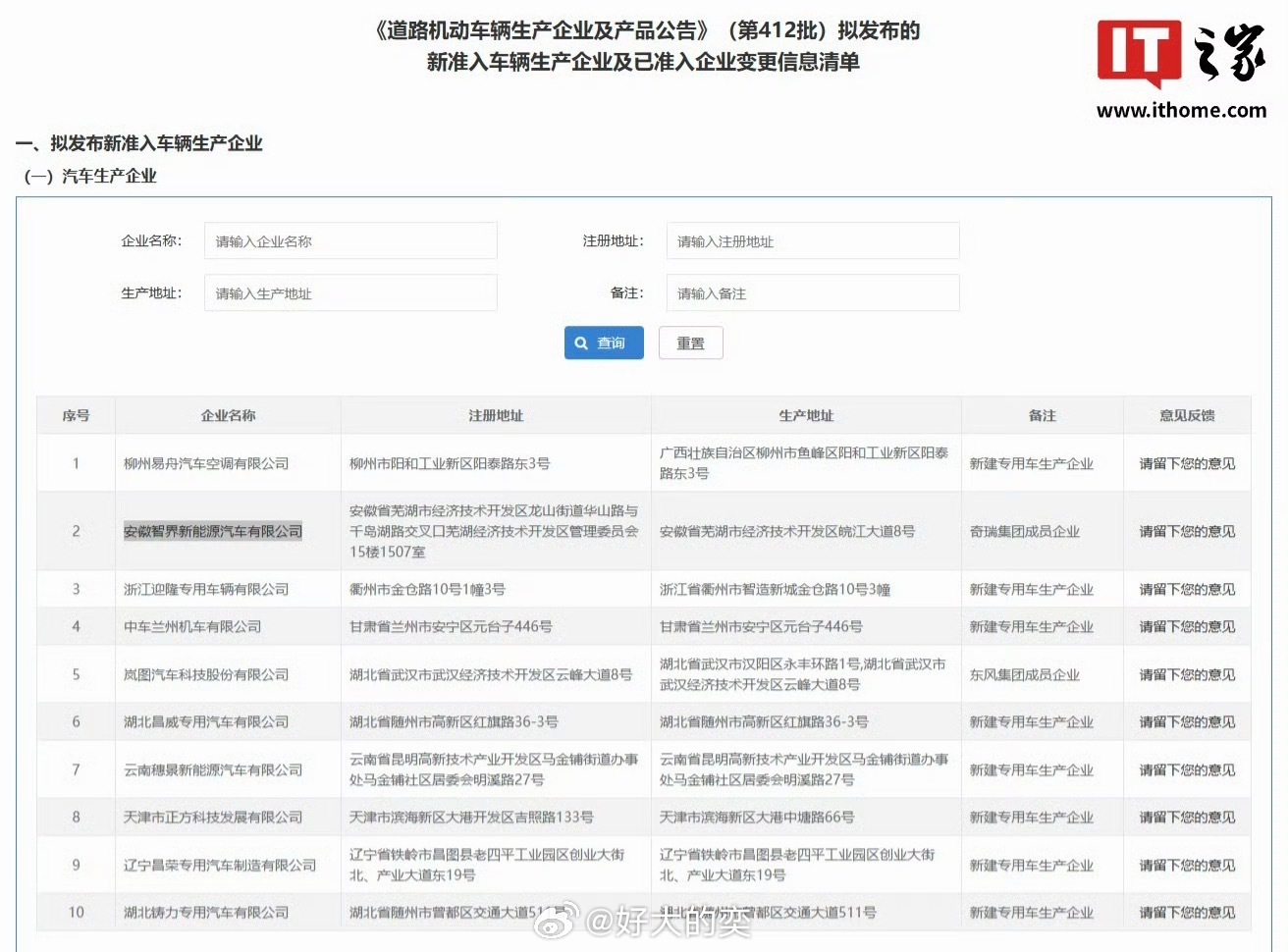This screenshot has height=952, width=1288.
Task: Click the www.ithome.com website text
Action: [1181, 110]
